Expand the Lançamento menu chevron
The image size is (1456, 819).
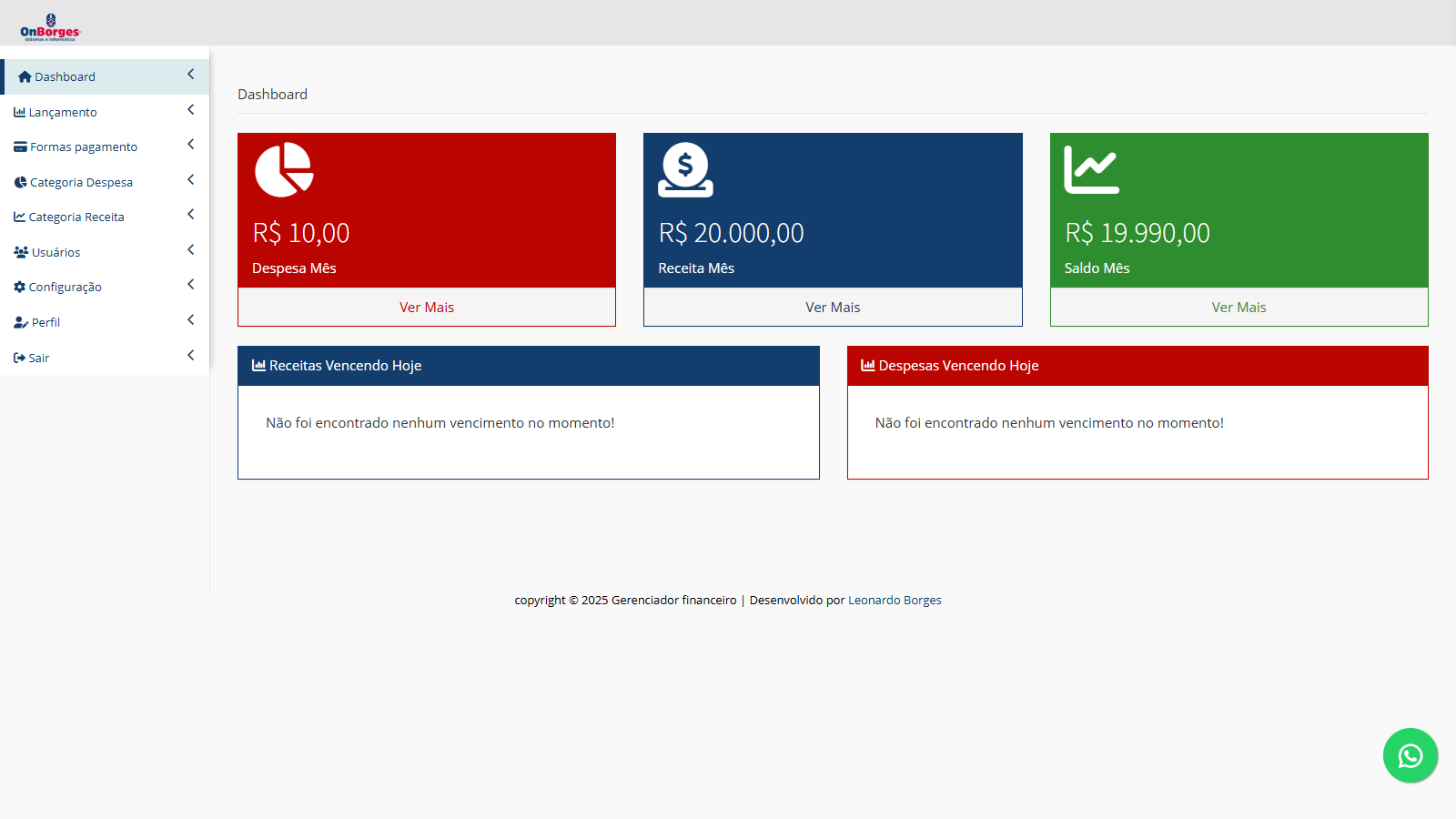point(190,110)
